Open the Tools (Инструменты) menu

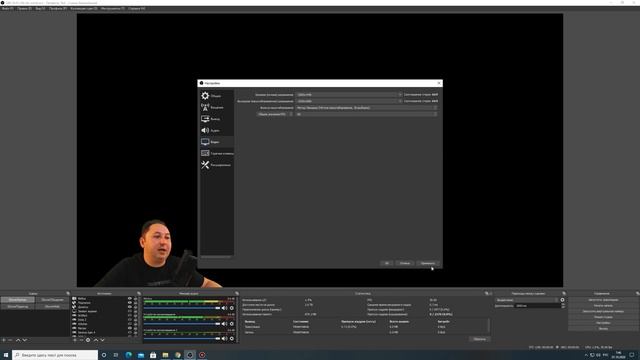pos(113,8)
